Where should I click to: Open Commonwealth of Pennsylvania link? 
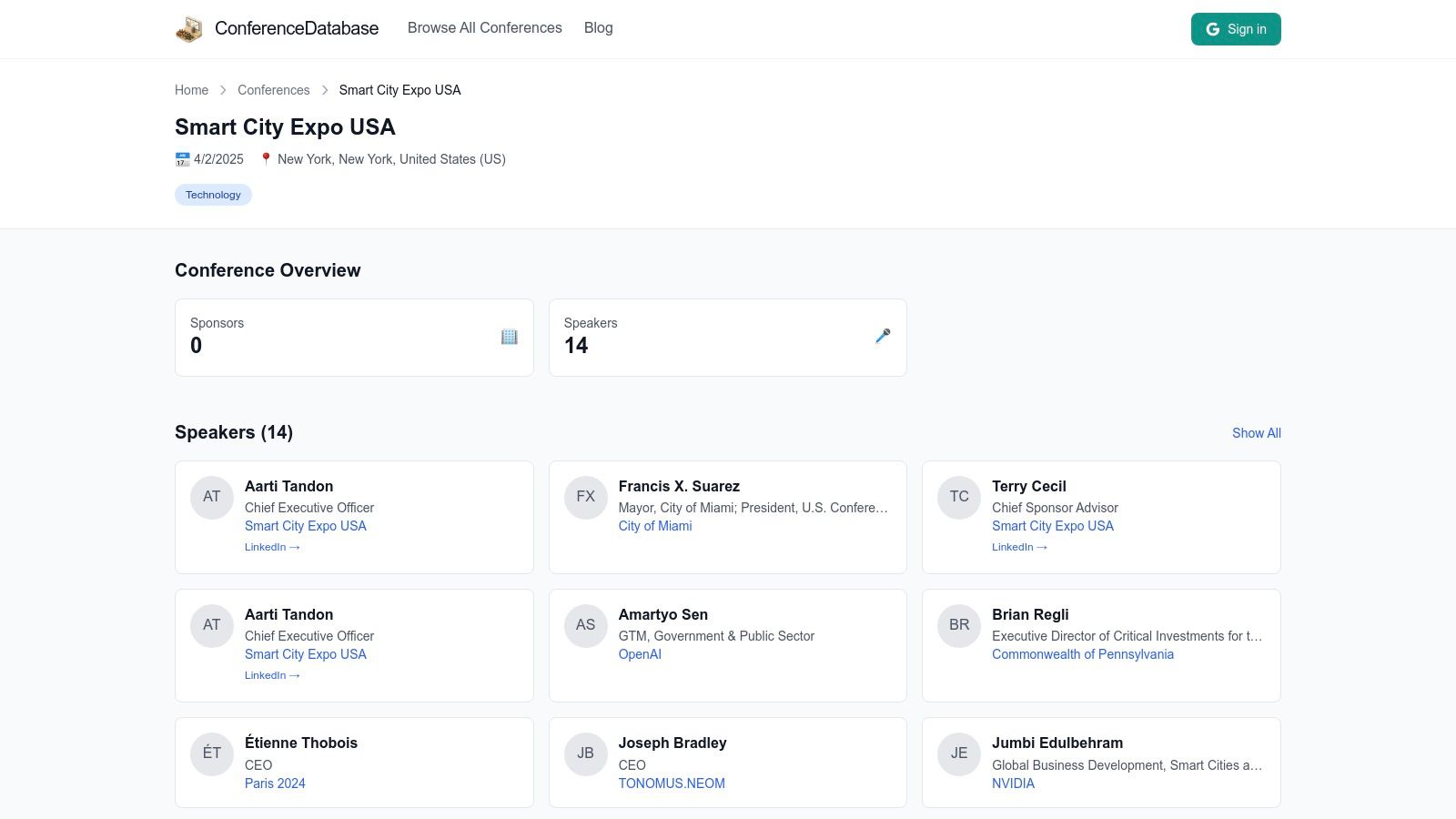click(x=1082, y=654)
